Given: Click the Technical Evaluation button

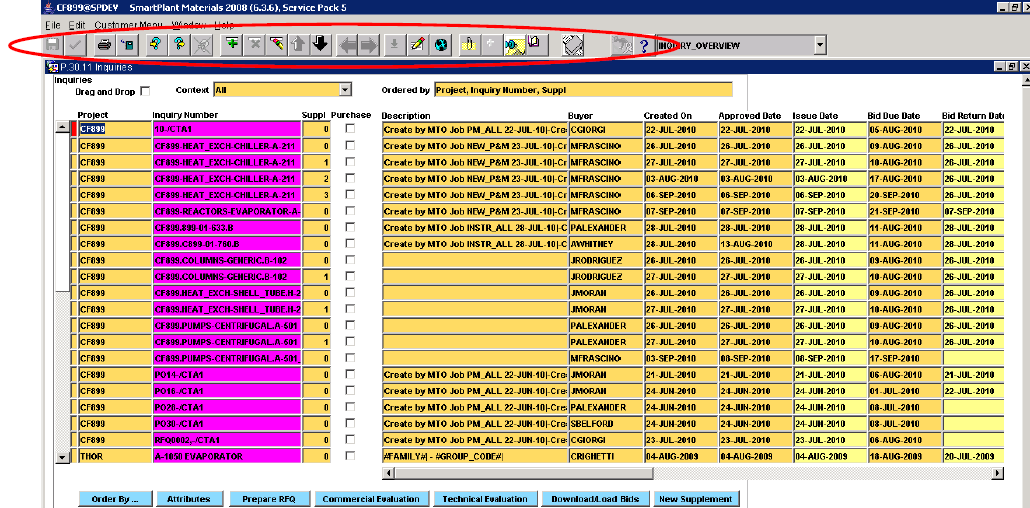Looking at the screenshot, I should tap(485, 499).
